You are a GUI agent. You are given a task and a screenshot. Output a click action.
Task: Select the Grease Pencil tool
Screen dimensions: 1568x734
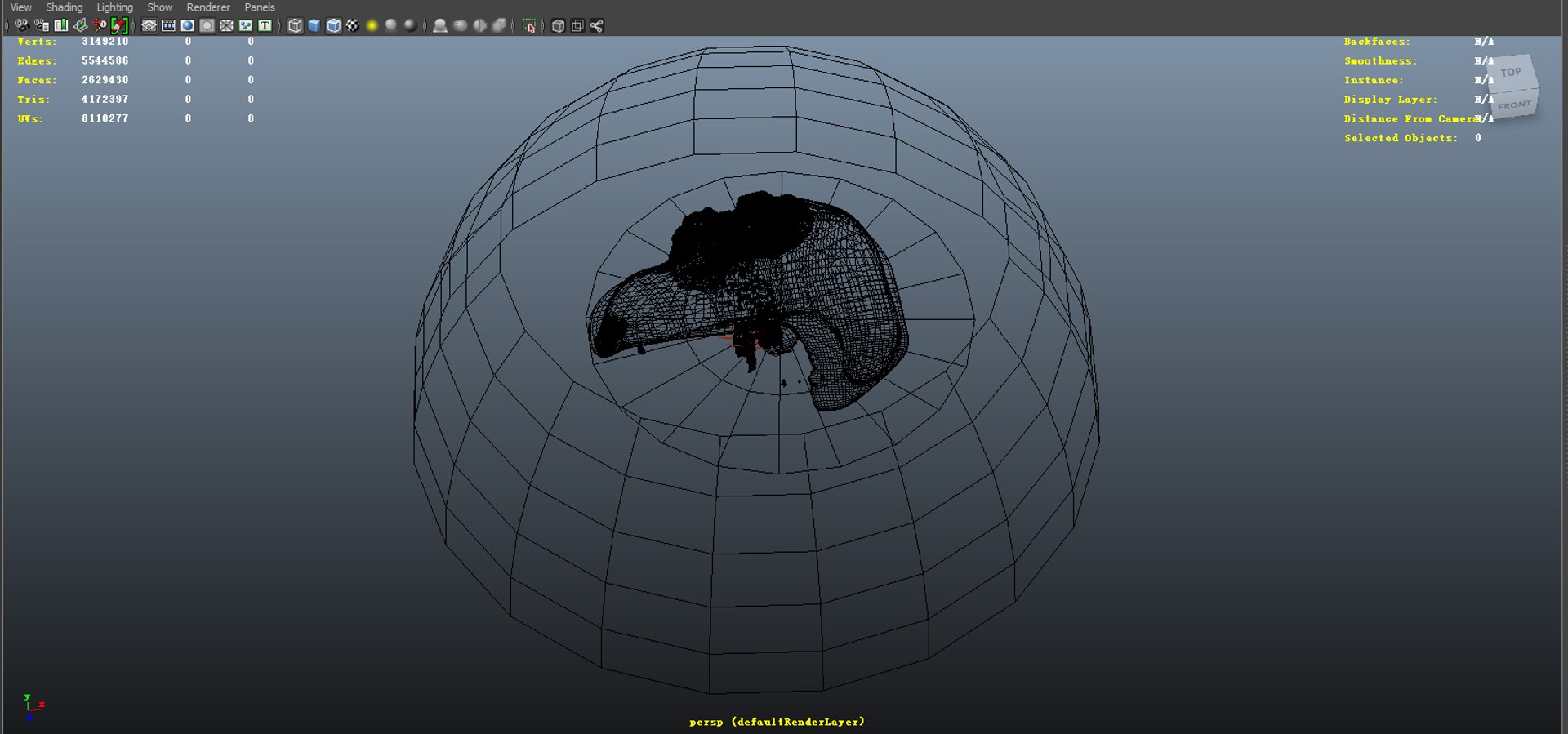[120, 26]
